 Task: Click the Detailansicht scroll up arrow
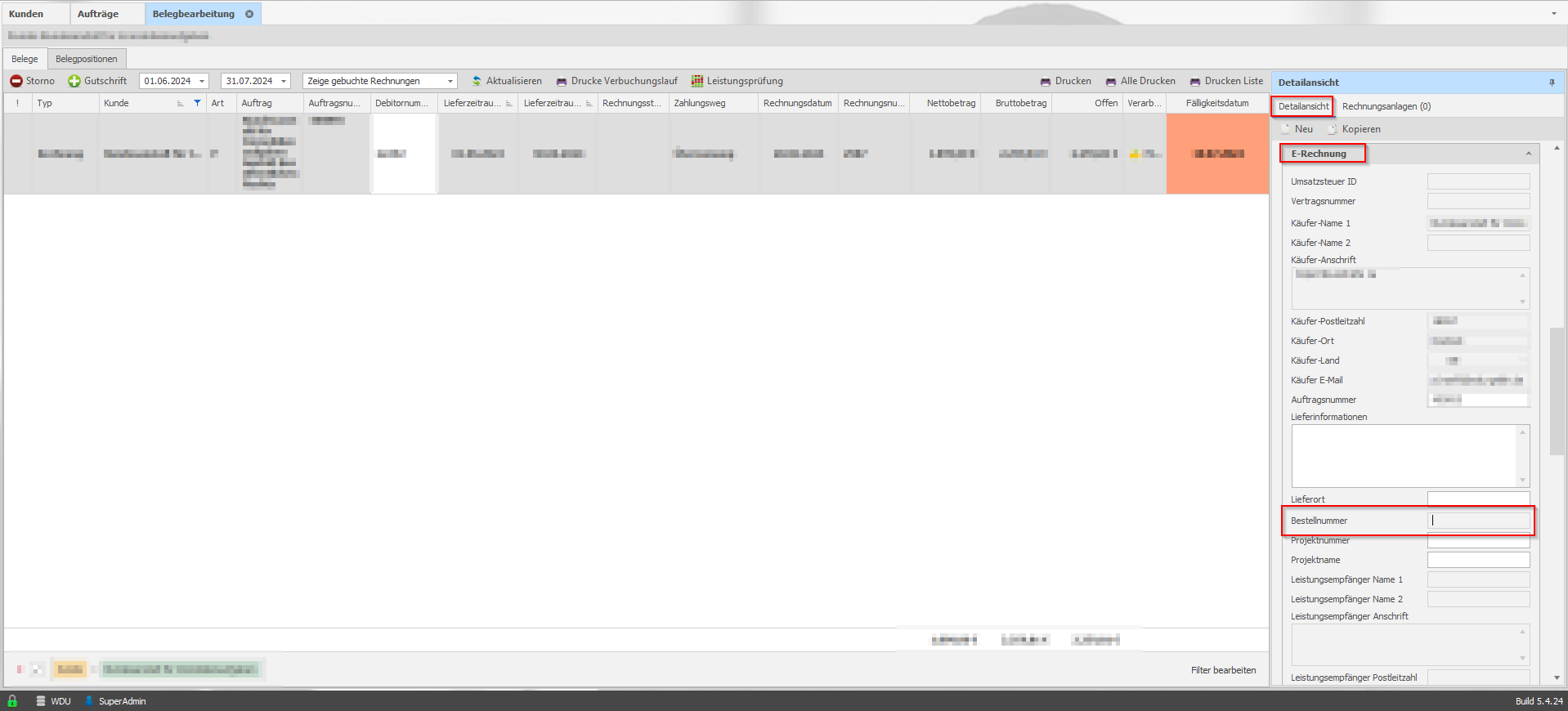[1557, 148]
